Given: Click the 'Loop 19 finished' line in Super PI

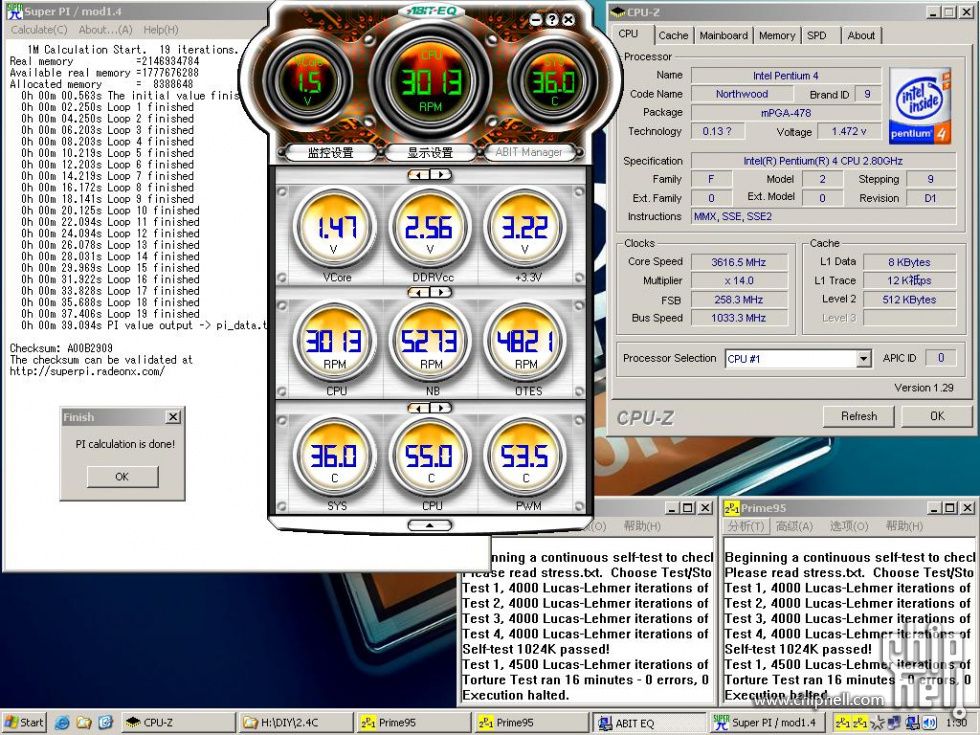Looking at the screenshot, I should click(x=153, y=314).
